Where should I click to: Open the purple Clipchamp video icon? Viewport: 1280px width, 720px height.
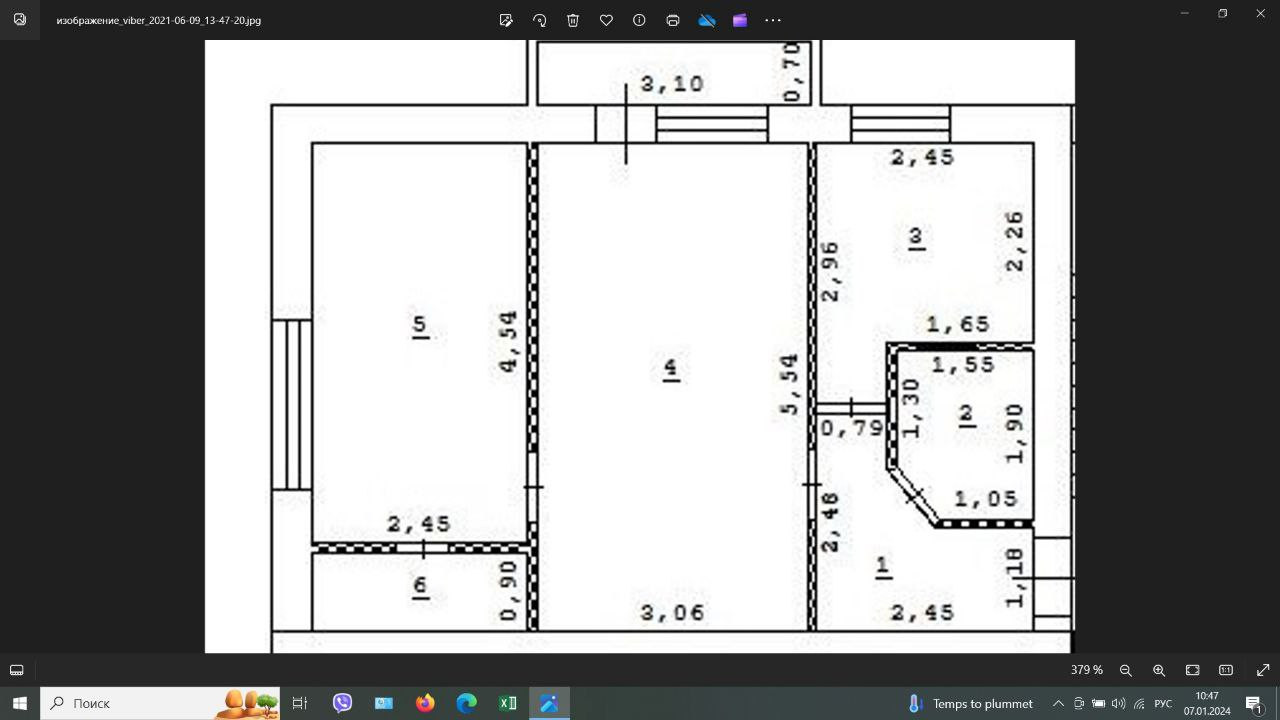(x=740, y=20)
